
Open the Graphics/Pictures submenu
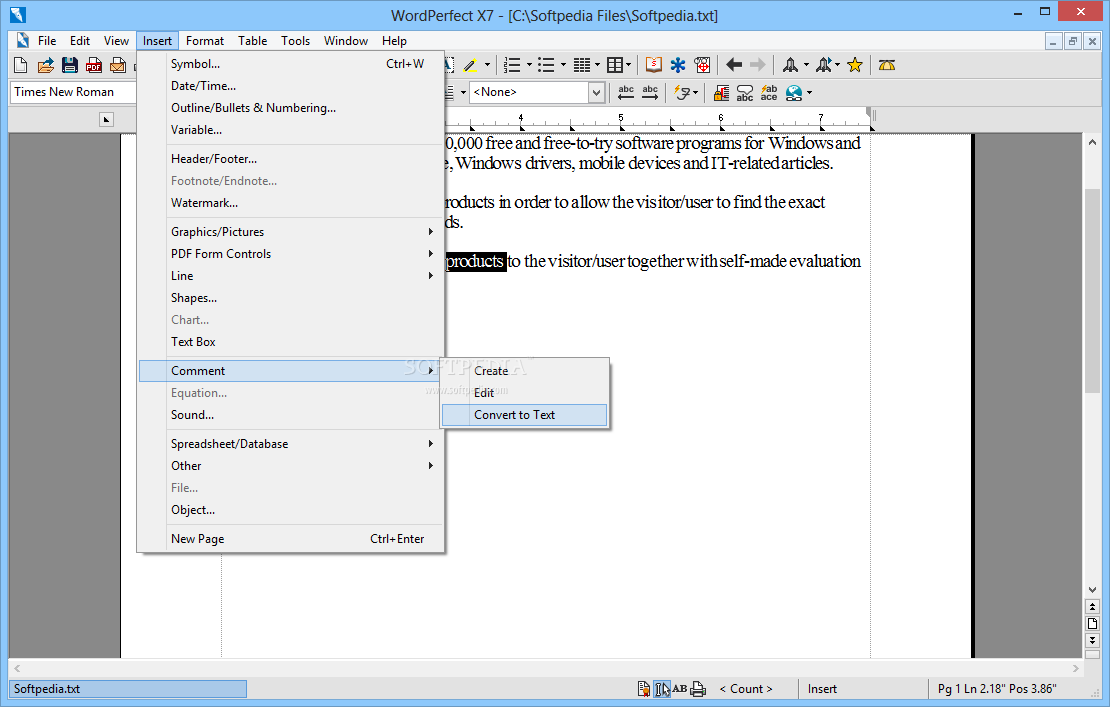291,231
